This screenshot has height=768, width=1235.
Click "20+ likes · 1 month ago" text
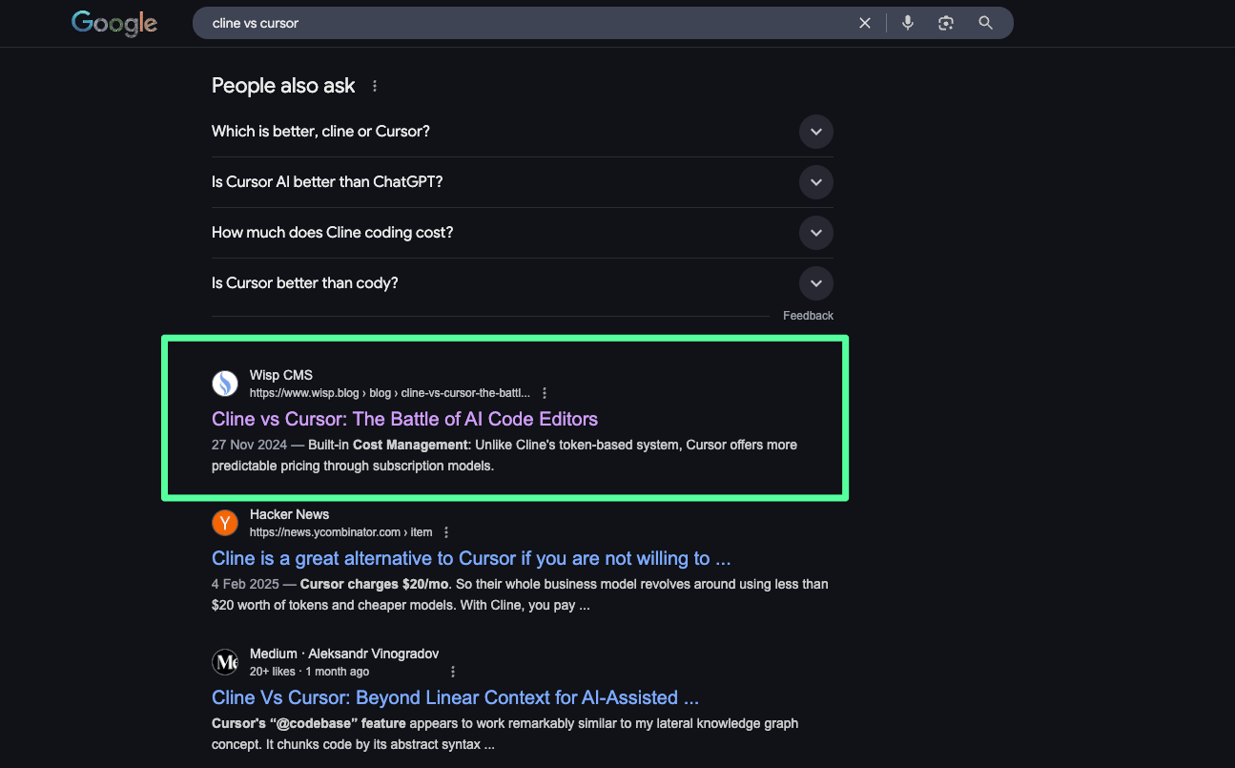[309, 671]
